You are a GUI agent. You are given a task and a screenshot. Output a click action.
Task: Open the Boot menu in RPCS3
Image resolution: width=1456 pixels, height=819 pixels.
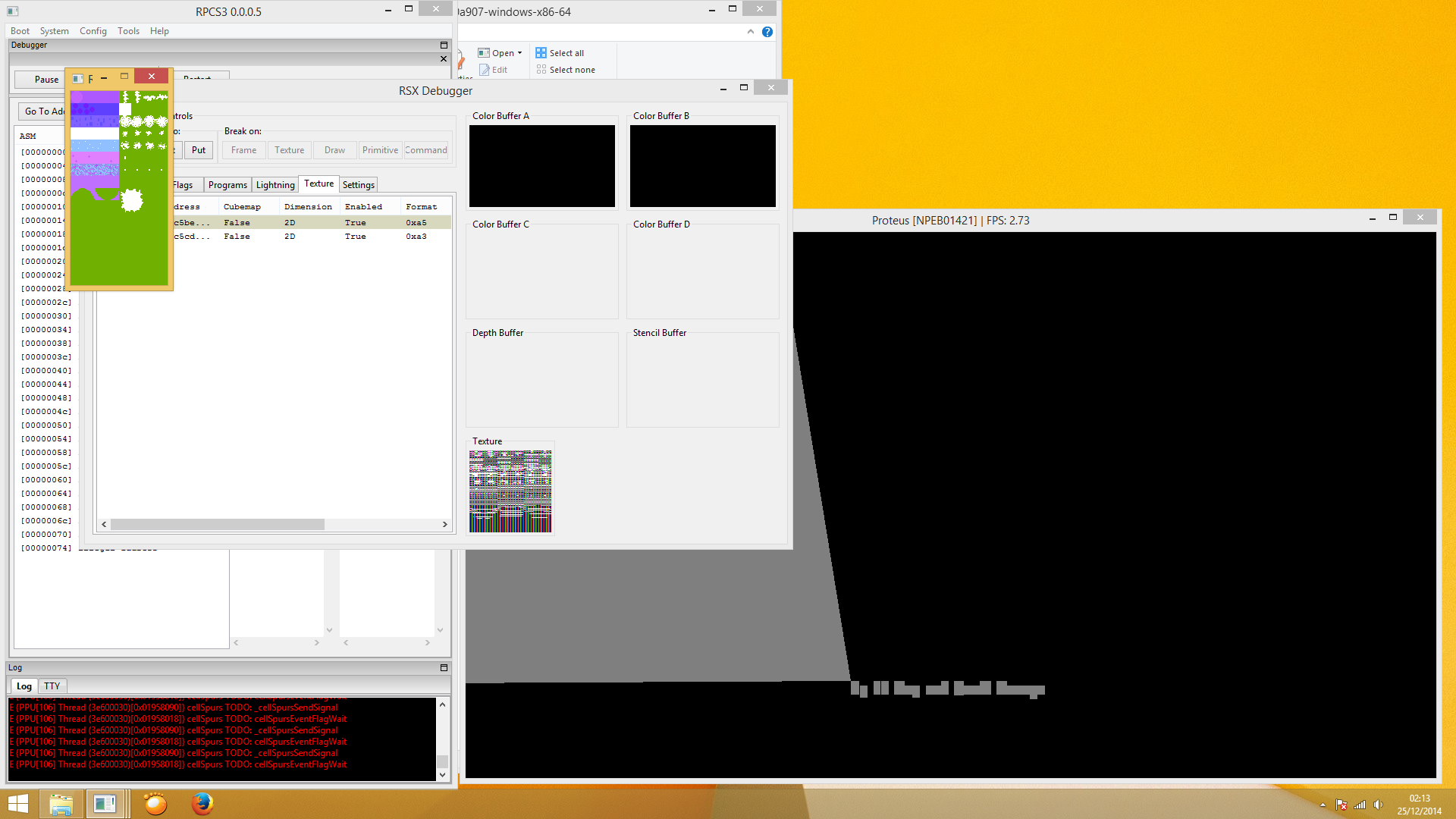[x=20, y=31]
